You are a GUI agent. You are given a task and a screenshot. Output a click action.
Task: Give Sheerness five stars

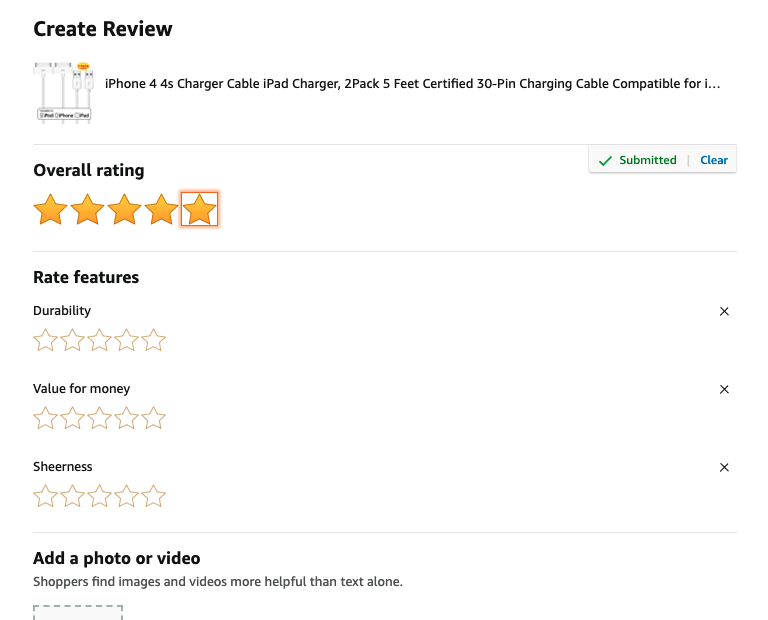click(x=153, y=497)
